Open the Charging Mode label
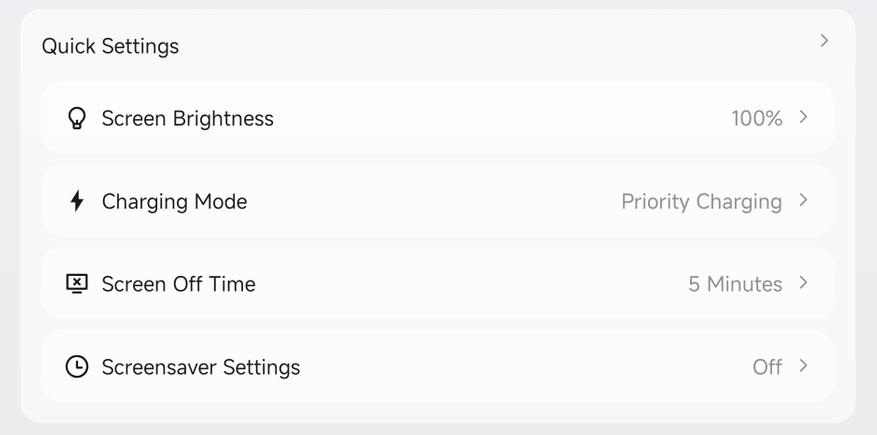 click(174, 202)
